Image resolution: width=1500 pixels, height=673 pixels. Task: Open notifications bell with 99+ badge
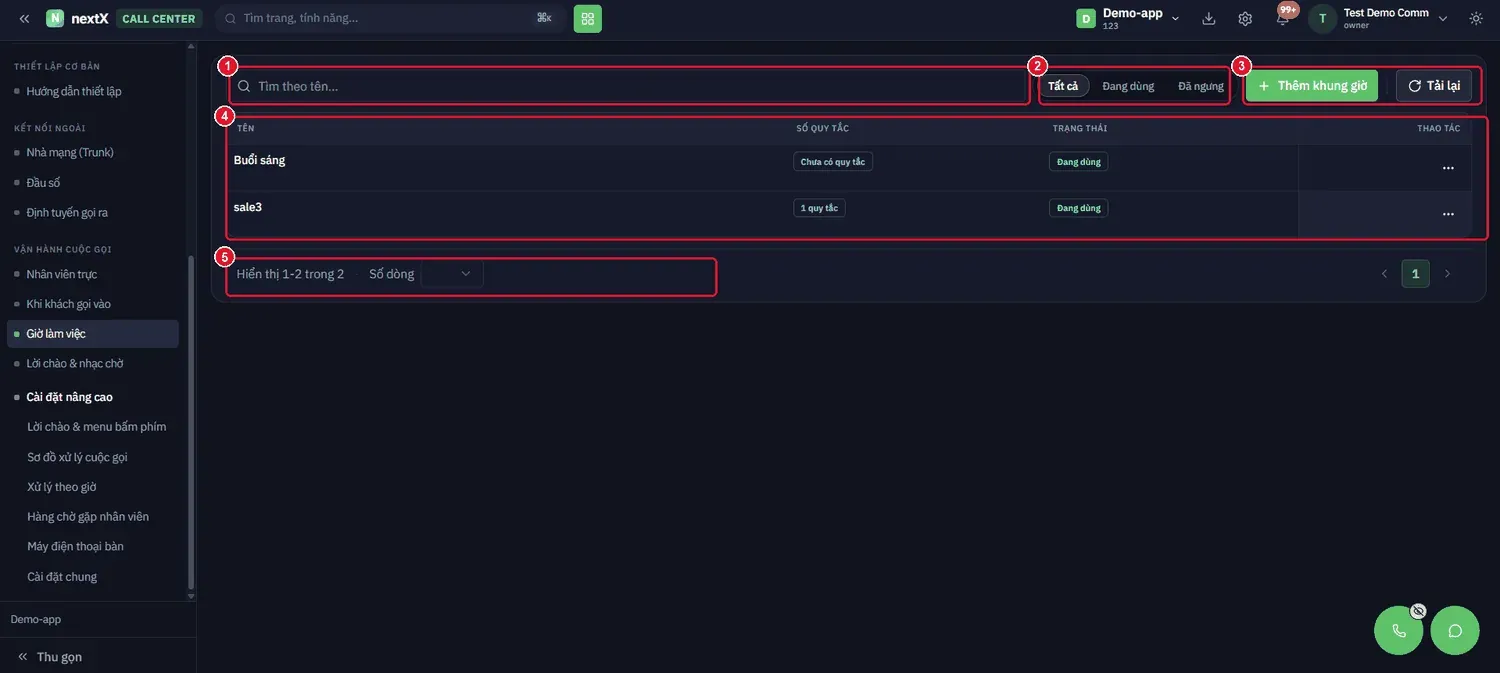(1283, 18)
